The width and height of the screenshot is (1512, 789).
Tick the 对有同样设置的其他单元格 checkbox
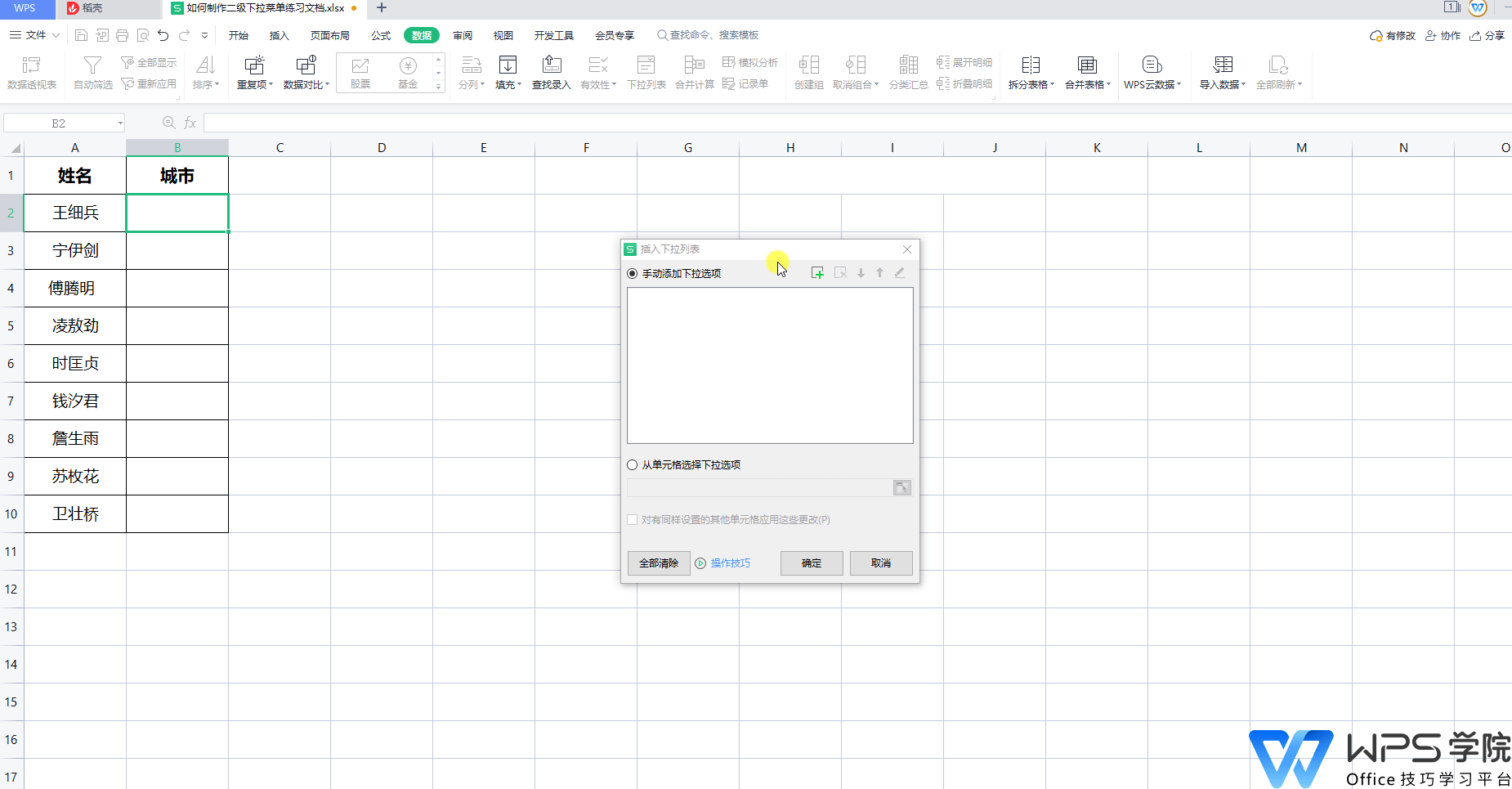coord(633,520)
